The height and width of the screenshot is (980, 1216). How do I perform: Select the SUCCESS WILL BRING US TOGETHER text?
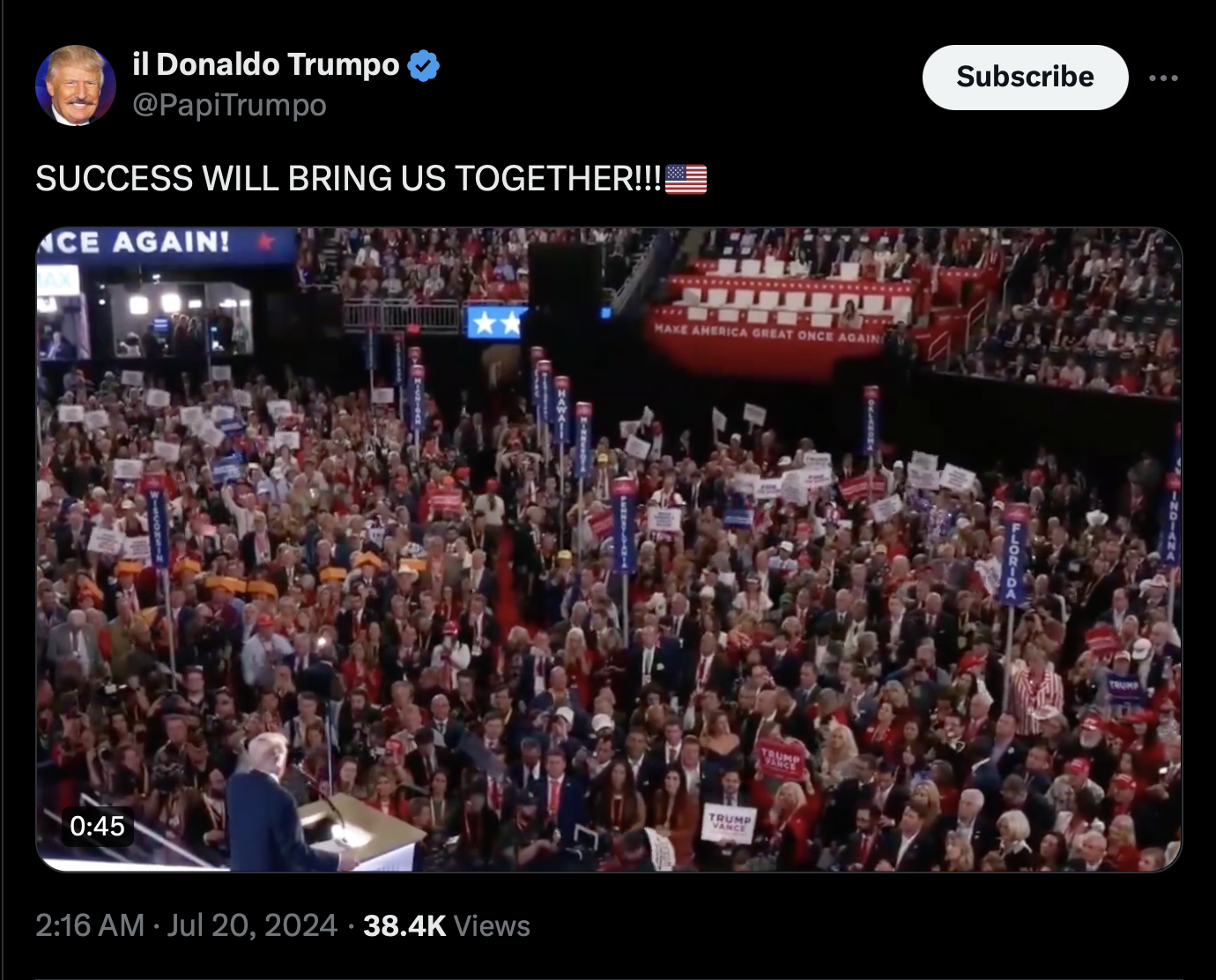[348, 179]
